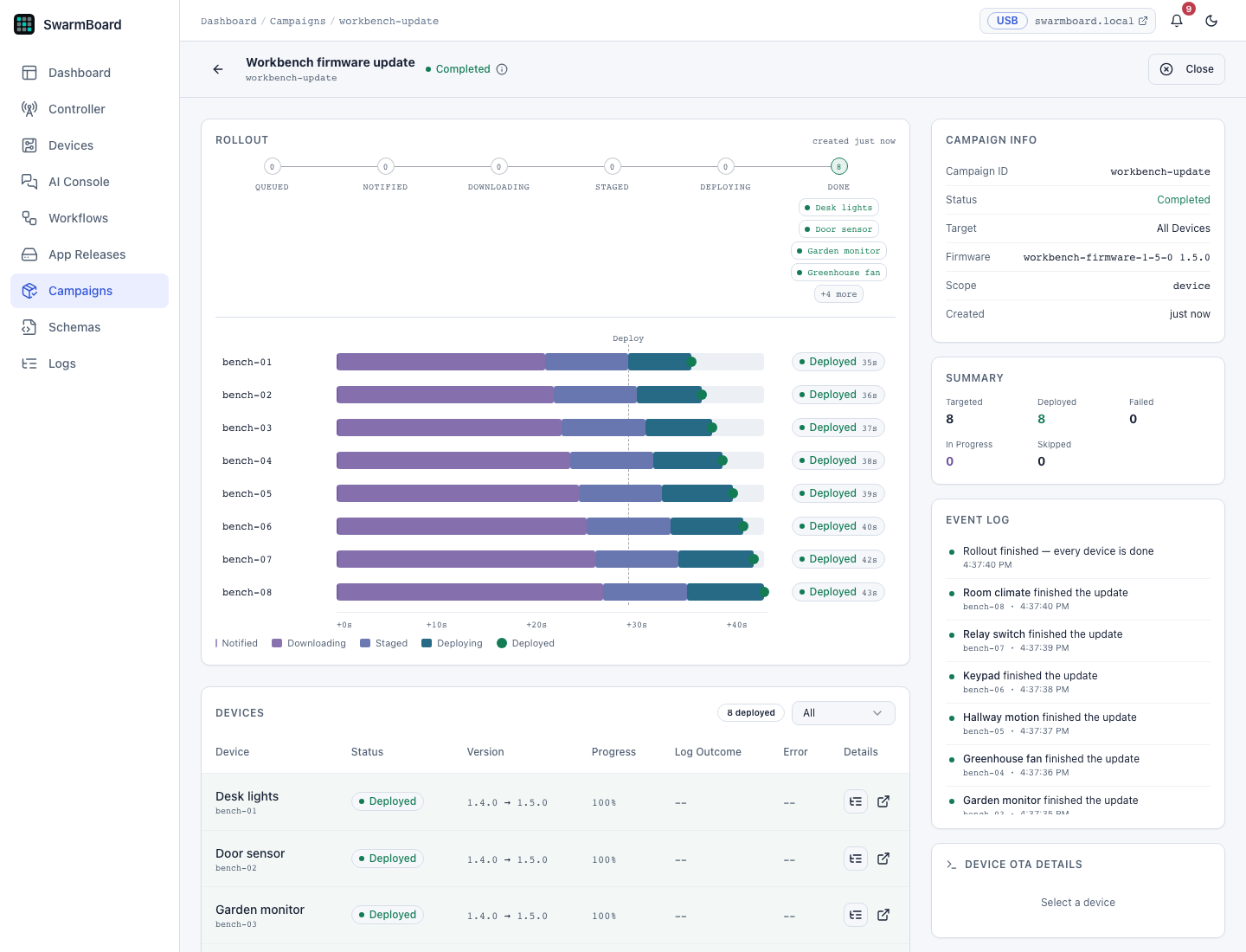Close the campaign view
Image resolution: width=1246 pixels, height=952 pixels.
coord(1186,69)
